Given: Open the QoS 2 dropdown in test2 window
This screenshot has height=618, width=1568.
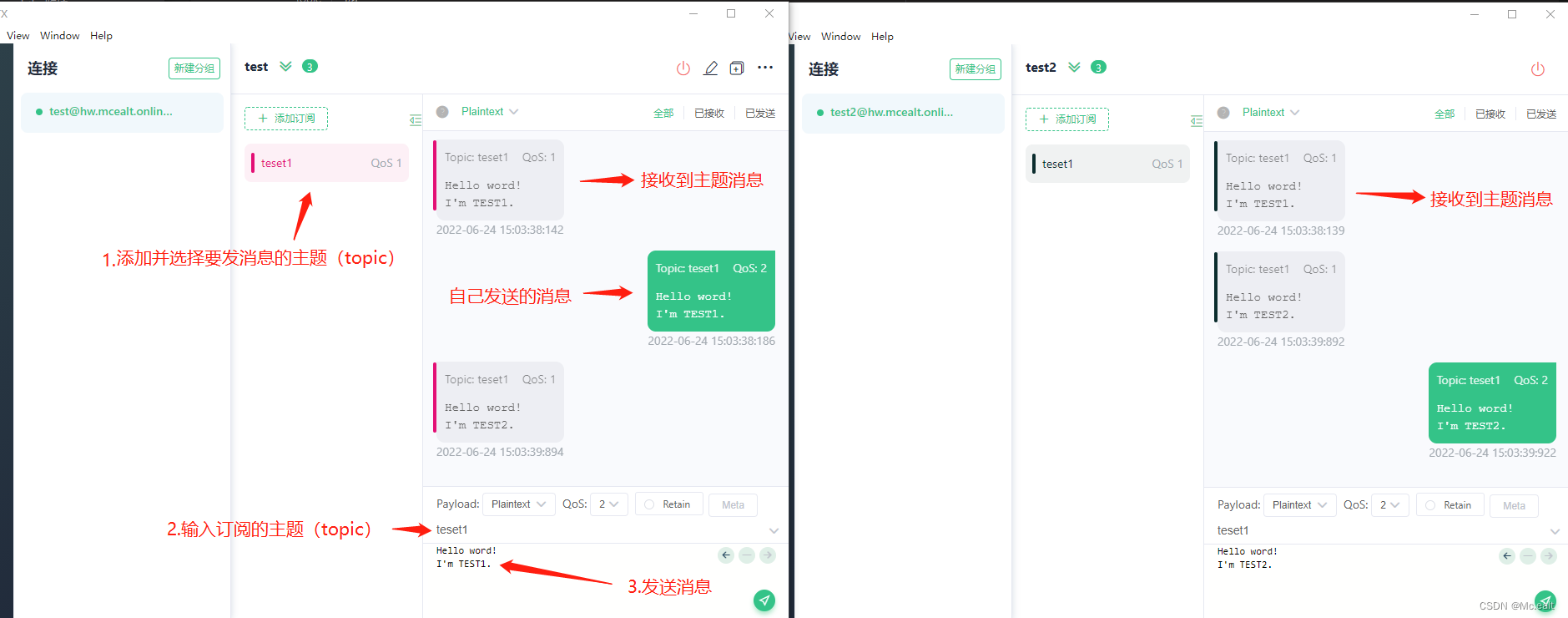Looking at the screenshot, I should [x=1389, y=505].
